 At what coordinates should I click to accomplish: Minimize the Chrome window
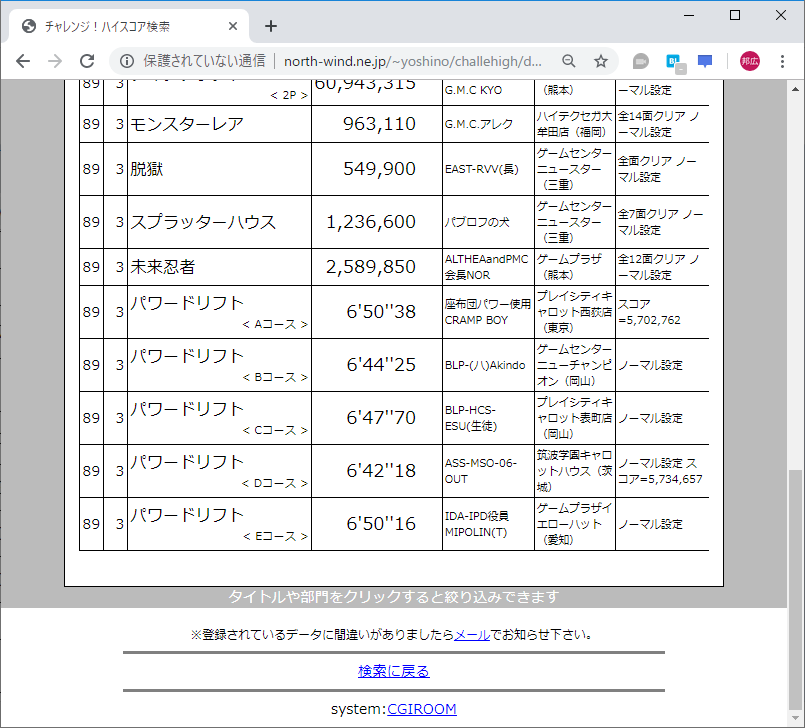tap(689, 15)
